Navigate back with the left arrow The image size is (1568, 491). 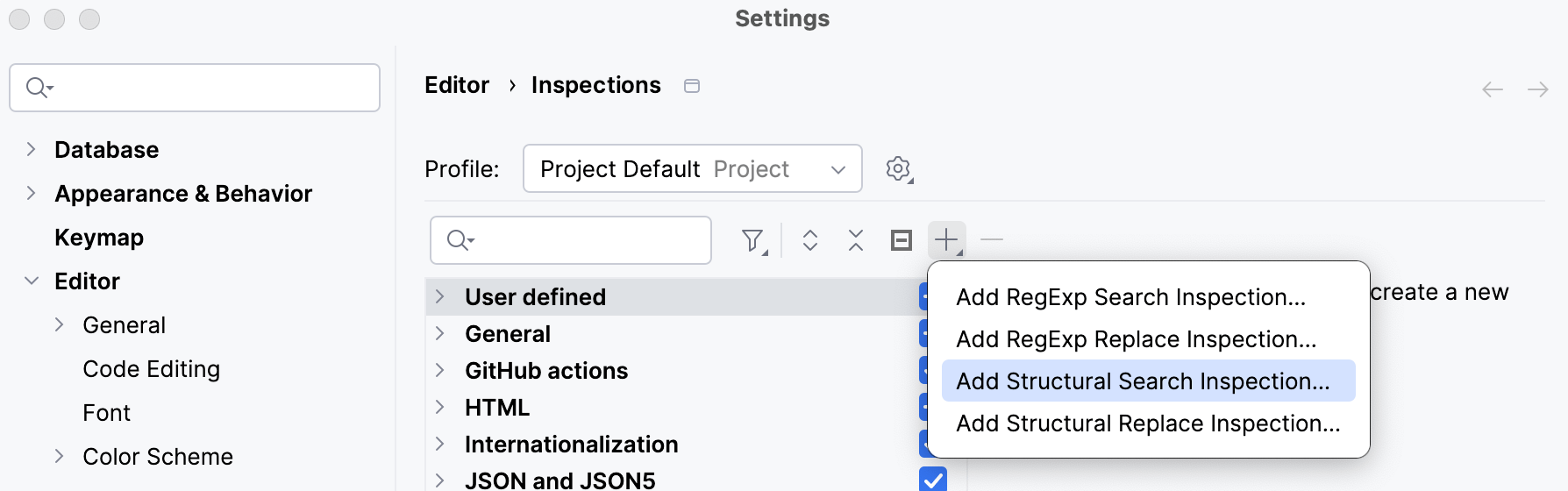1492,89
